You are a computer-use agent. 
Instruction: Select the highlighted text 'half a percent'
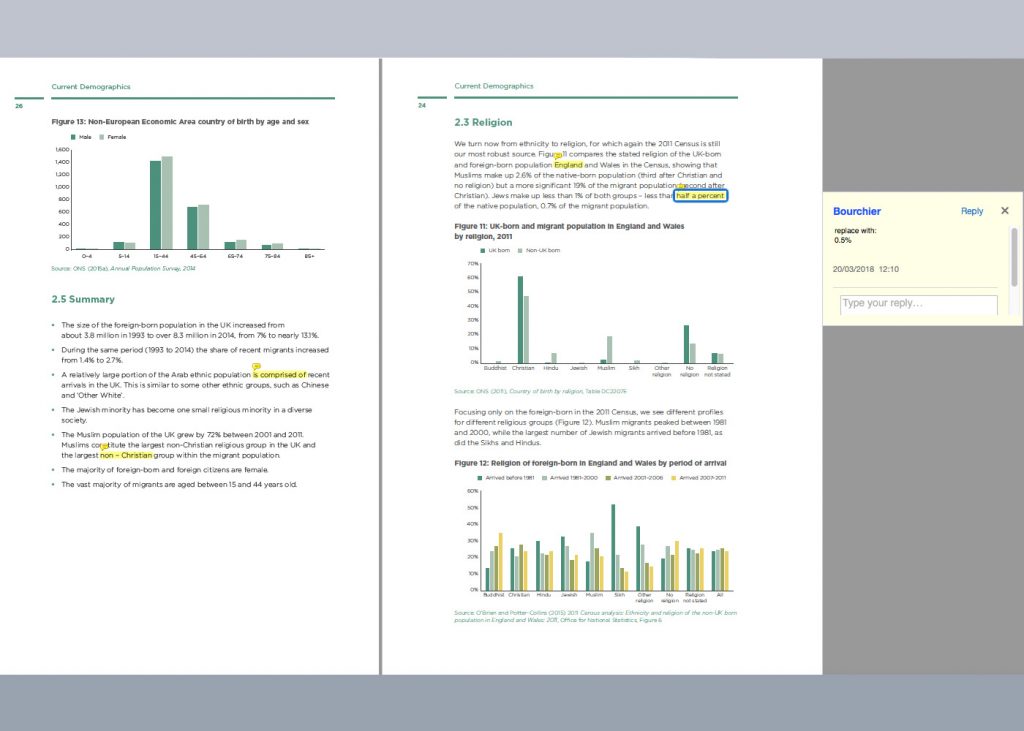point(700,196)
